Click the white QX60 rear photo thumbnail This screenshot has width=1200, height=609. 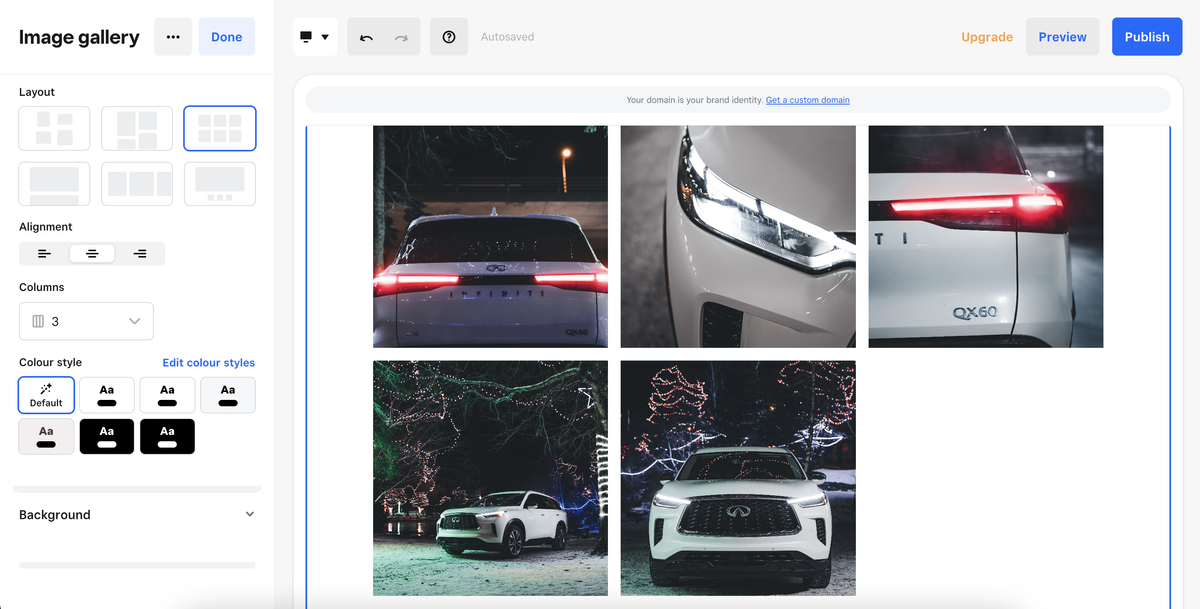[x=985, y=236]
